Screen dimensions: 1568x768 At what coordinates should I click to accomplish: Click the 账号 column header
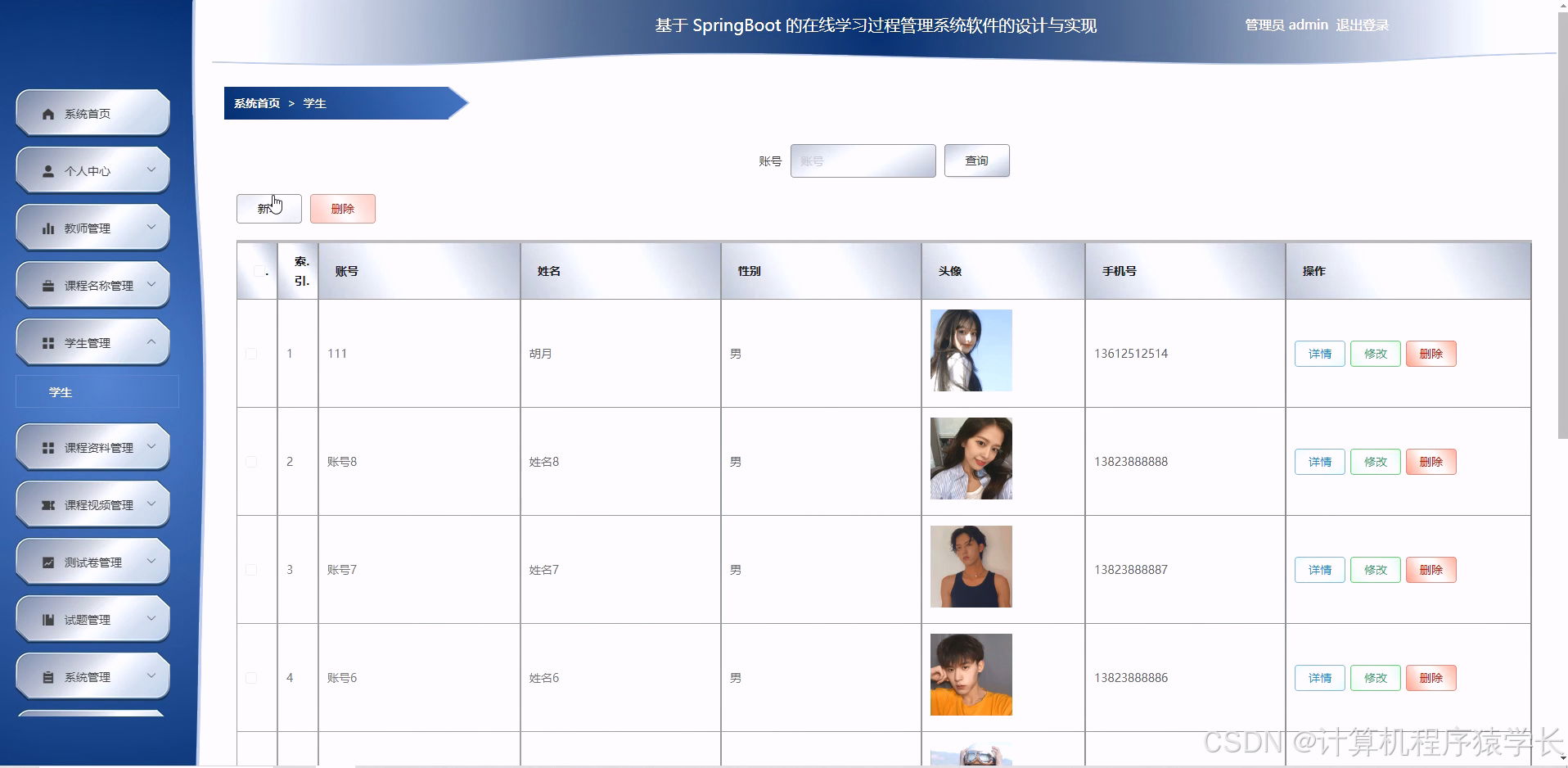tap(419, 271)
